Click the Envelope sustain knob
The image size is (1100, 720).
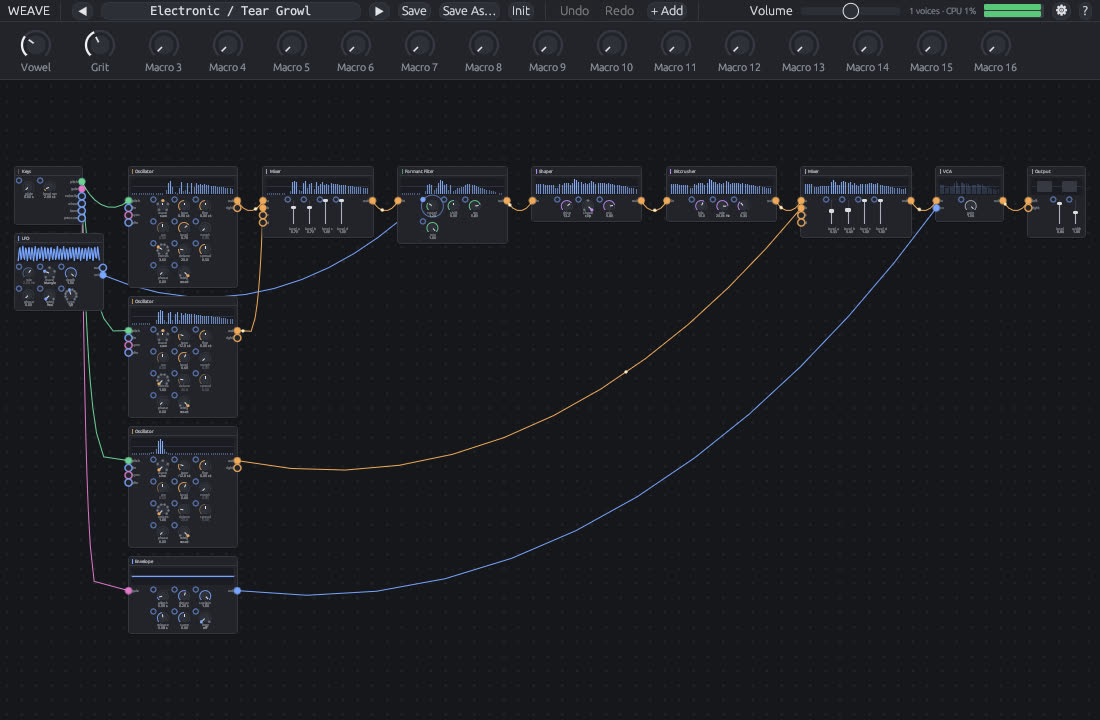(x=205, y=596)
